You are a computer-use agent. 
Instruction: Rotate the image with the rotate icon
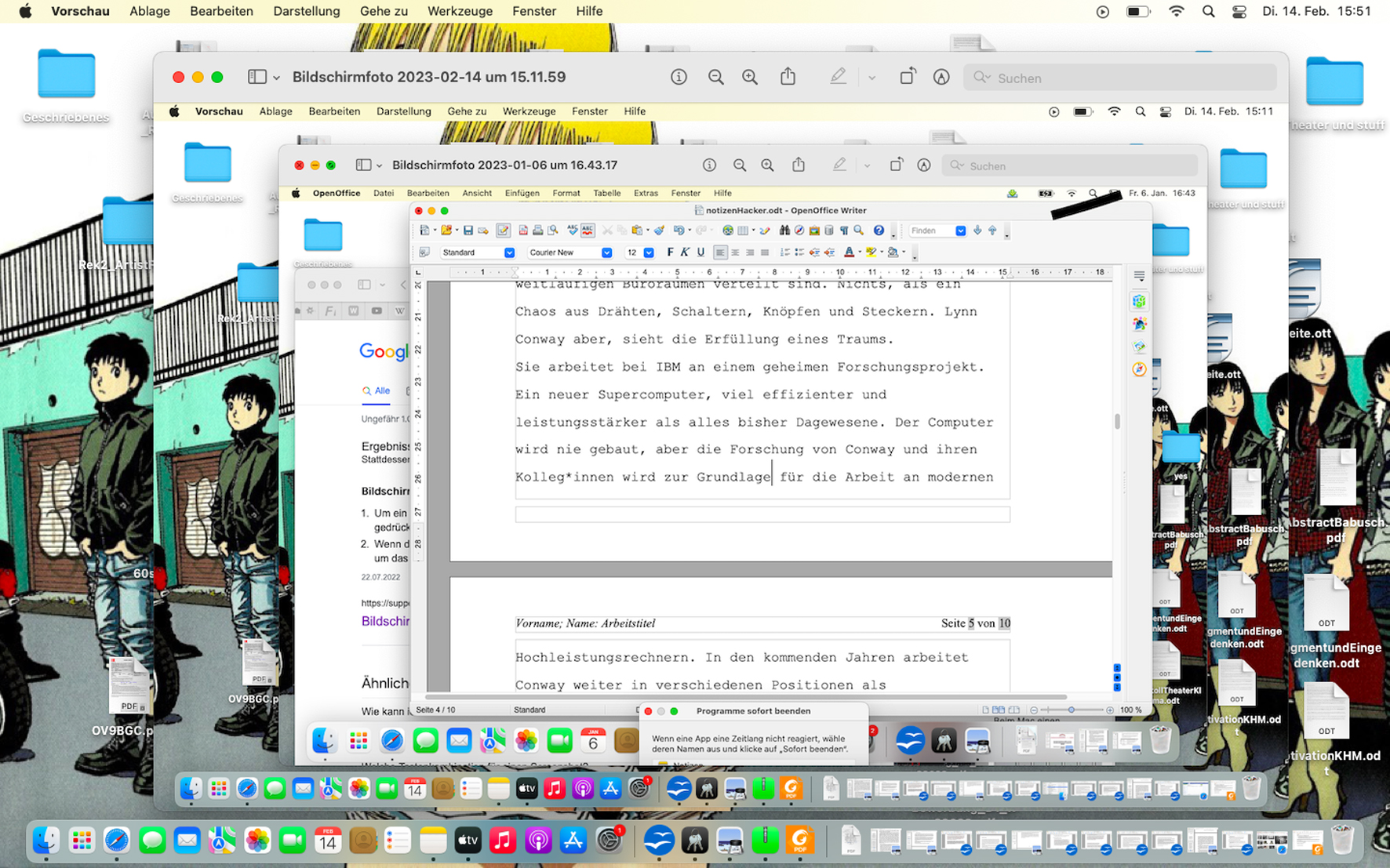click(908, 77)
